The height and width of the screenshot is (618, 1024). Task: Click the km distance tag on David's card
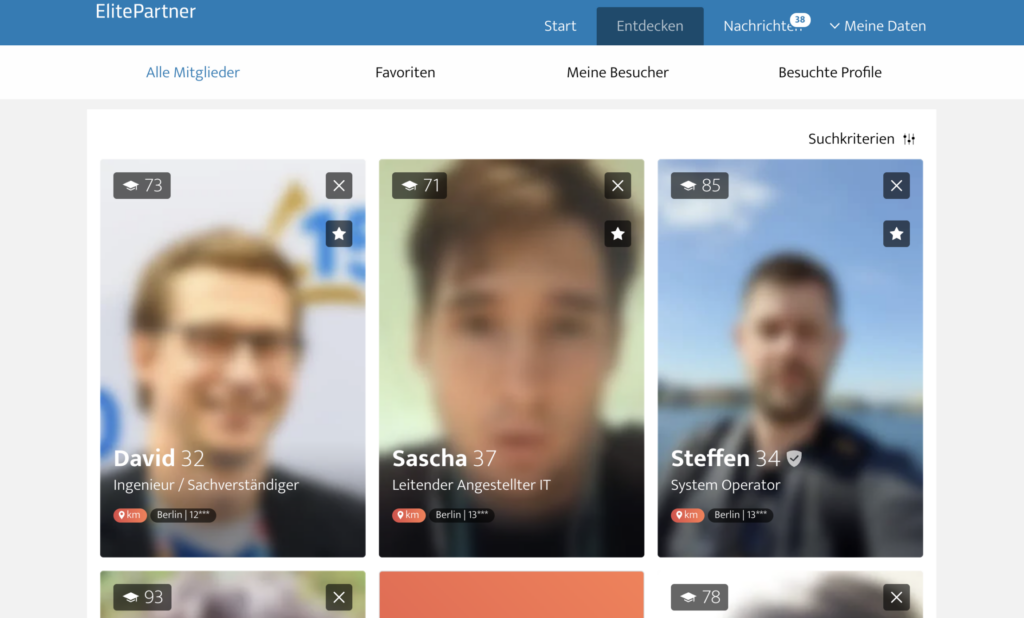pos(130,515)
